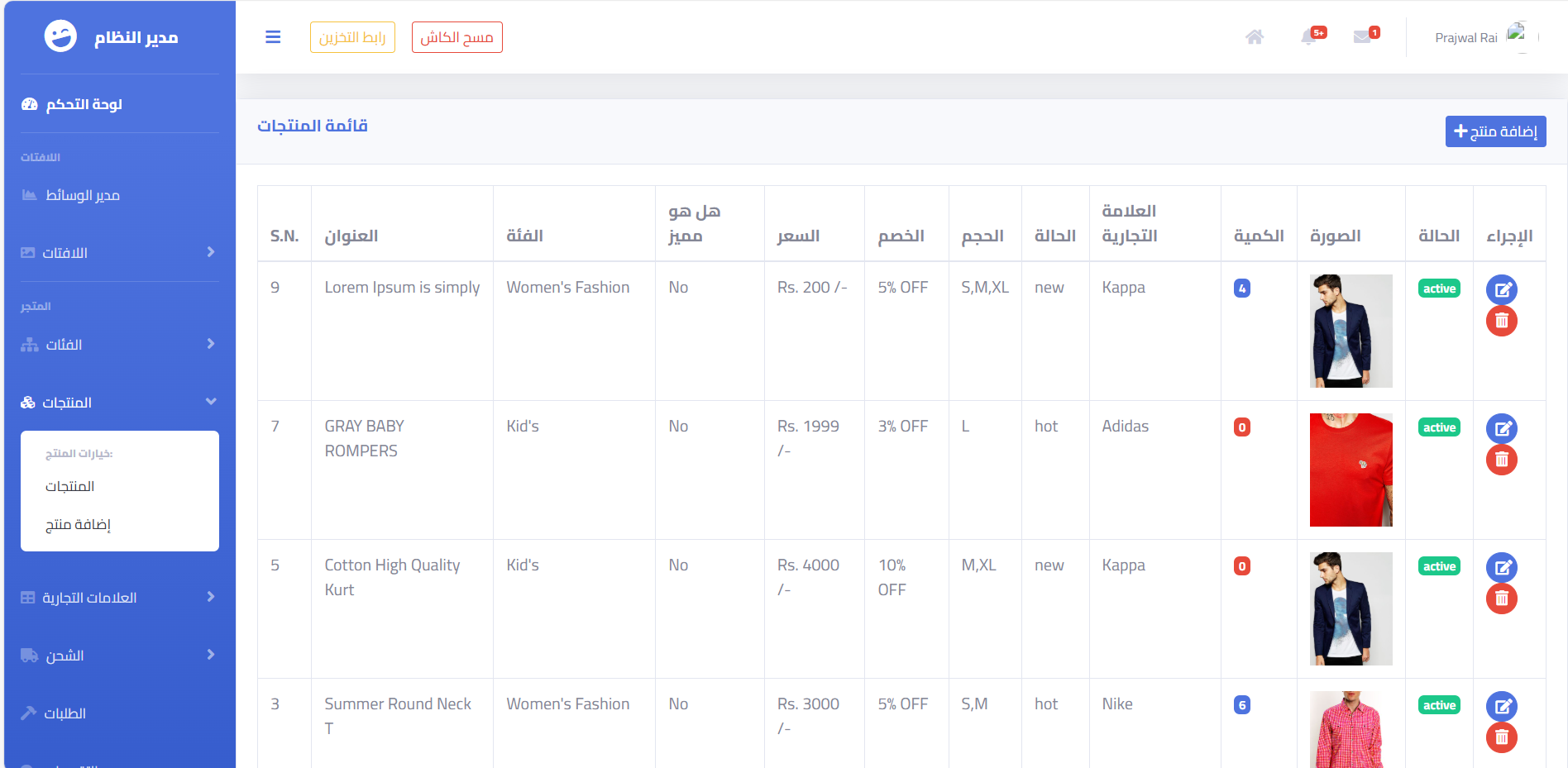Click the dashboard gauge icon in the sidebar

point(30,104)
